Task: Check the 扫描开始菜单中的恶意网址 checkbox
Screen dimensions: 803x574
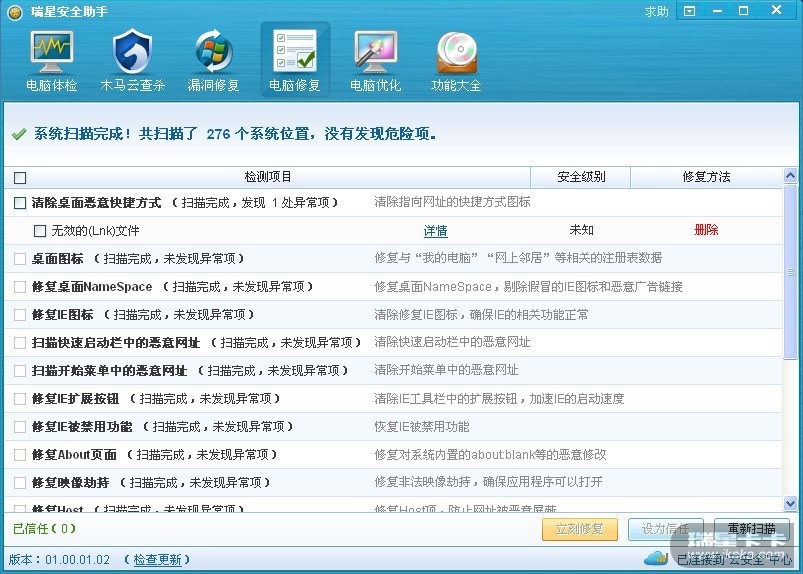Action: pos(20,371)
